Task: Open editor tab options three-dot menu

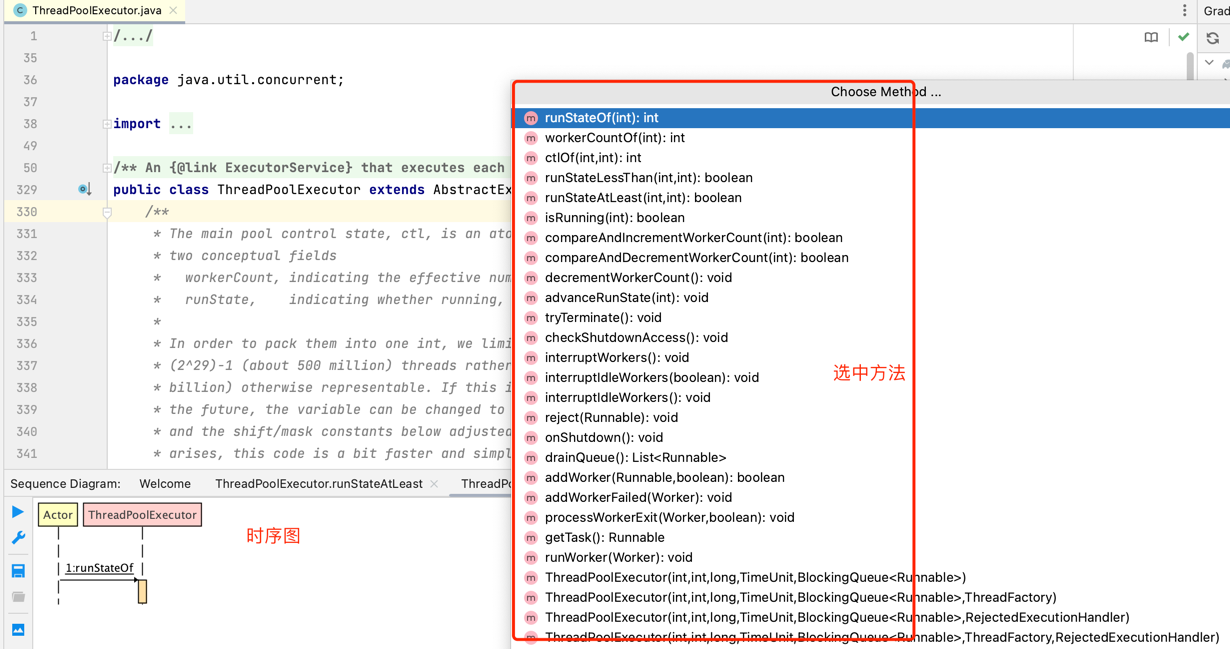Action: 1185,10
